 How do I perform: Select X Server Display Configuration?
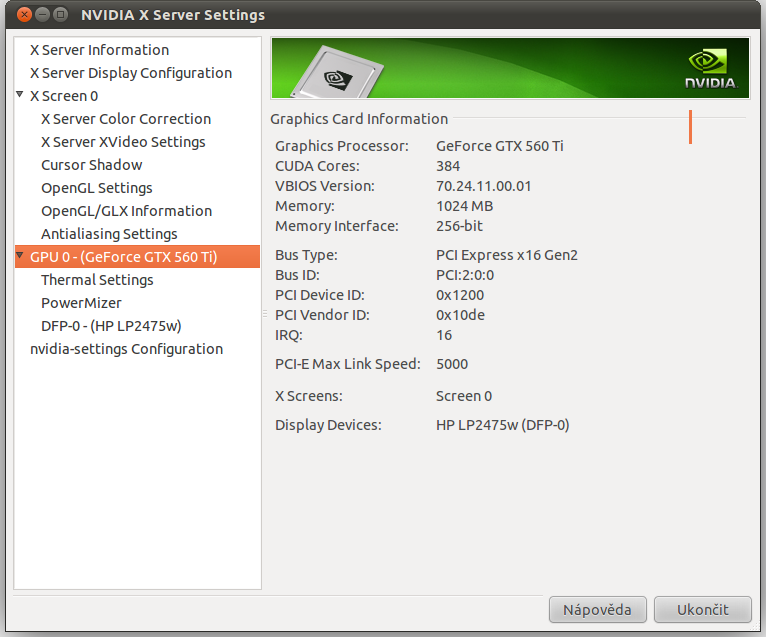130,73
